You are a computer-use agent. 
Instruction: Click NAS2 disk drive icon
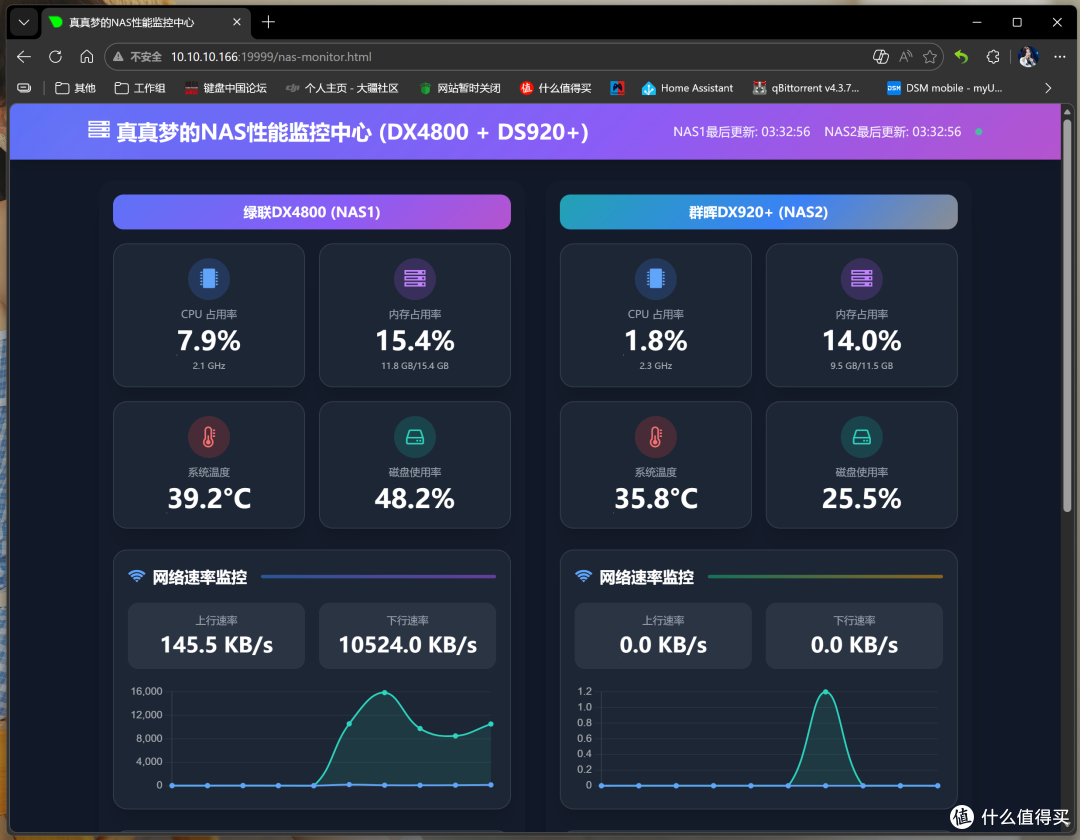click(x=862, y=437)
